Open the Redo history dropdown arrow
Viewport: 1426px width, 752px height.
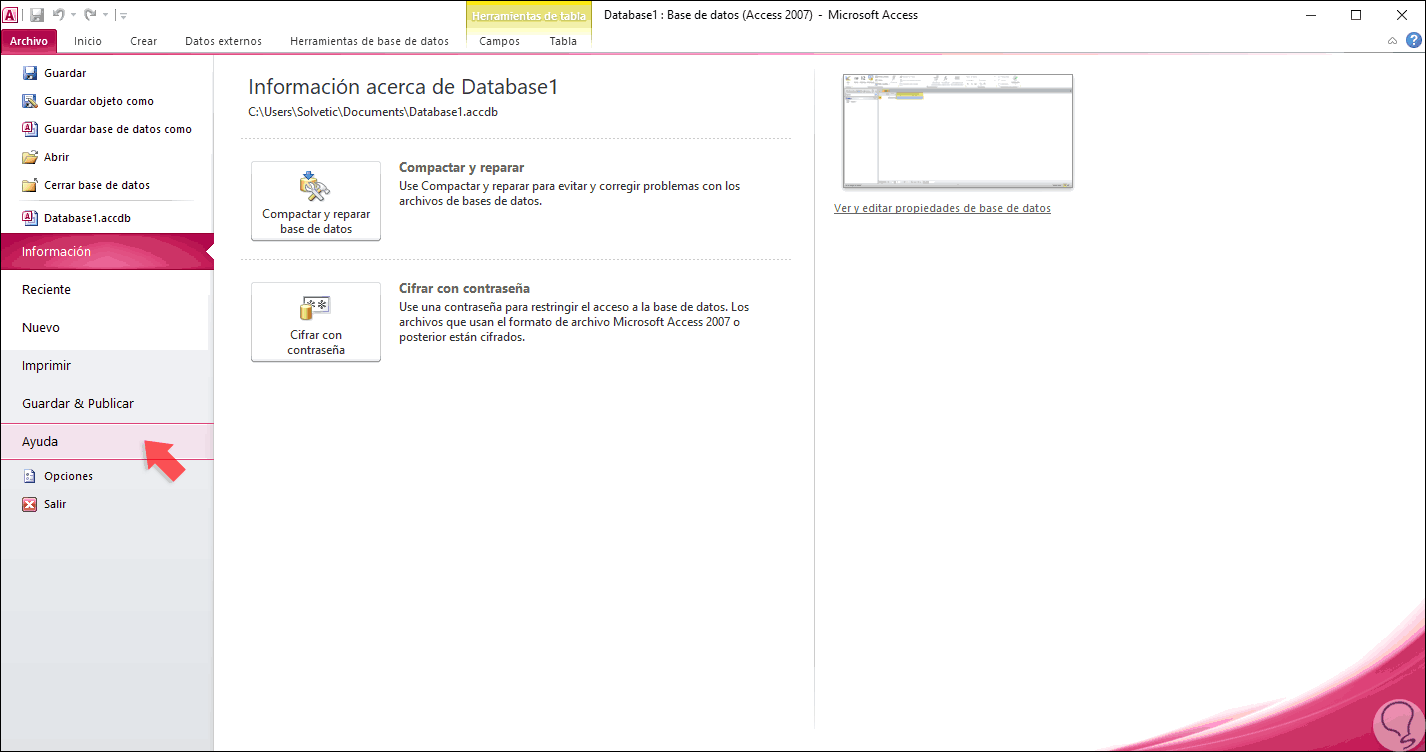pos(104,15)
